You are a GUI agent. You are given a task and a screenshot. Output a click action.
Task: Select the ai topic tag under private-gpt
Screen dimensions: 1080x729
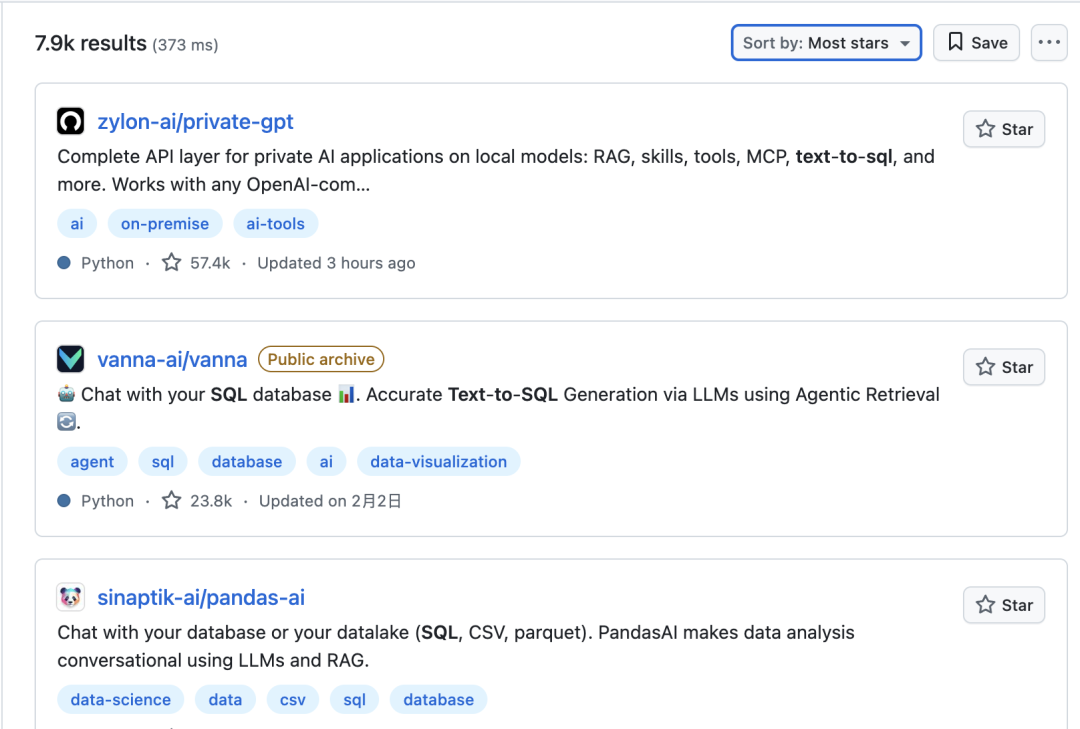(76, 223)
